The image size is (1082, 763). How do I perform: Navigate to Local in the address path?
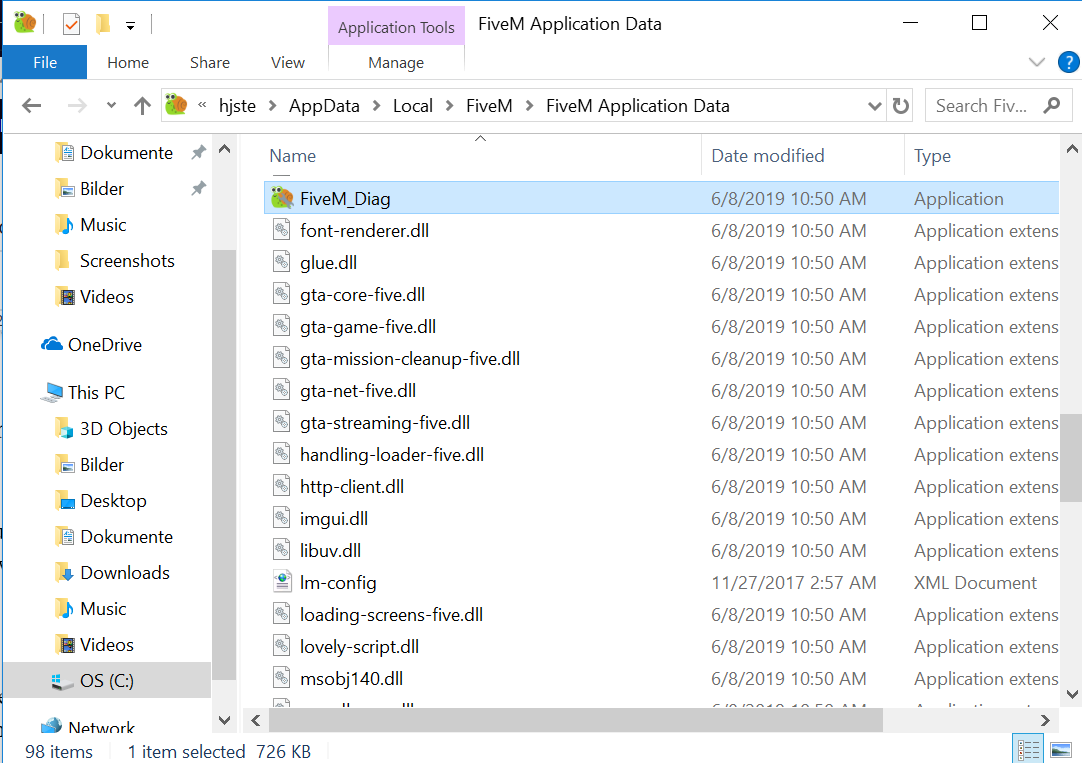pyautogui.click(x=413, y=106)
